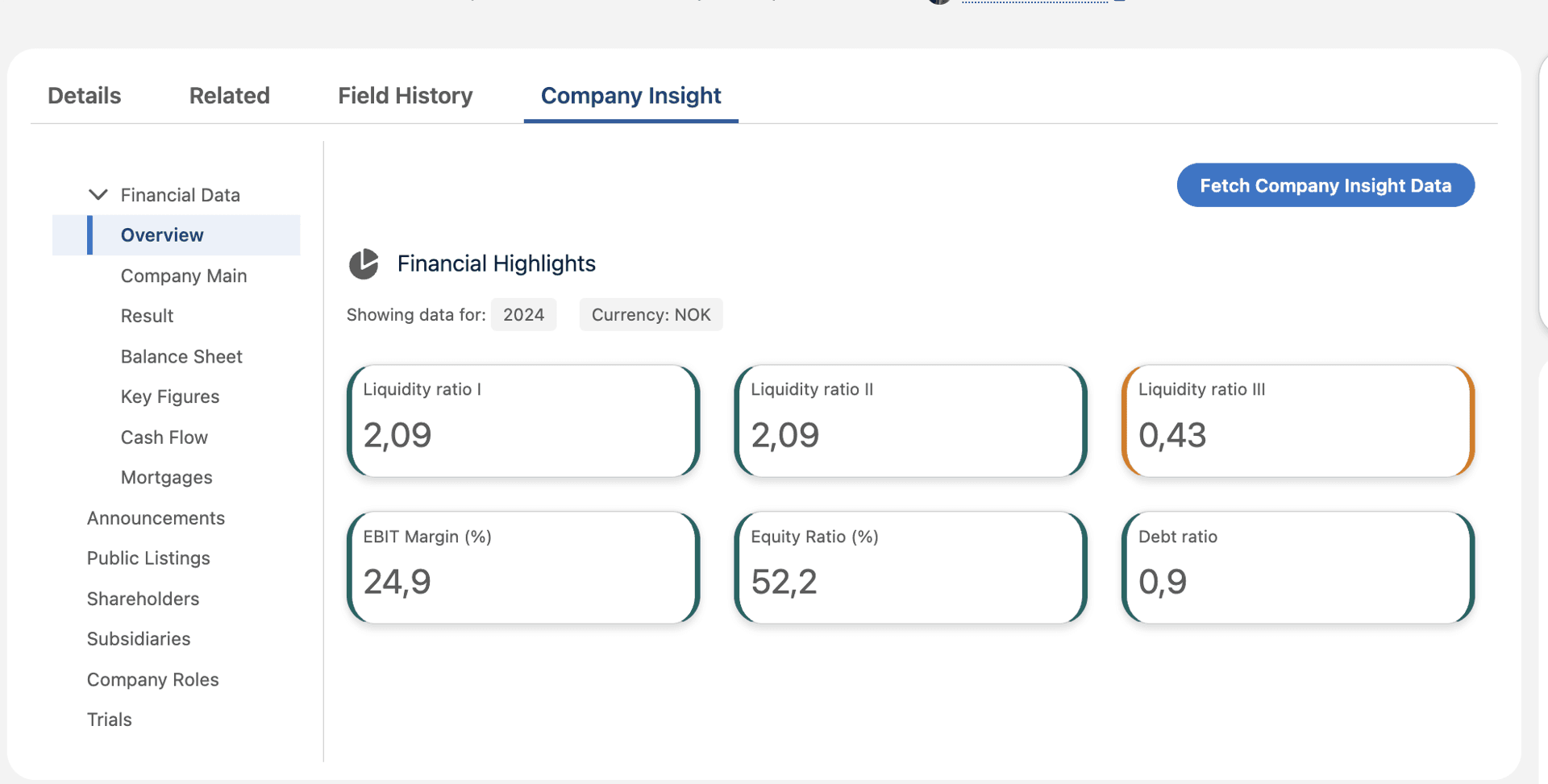
Task: Click the pie chart icon beside Financial Highlights
Action: pyautogui.click(x=364, y=263)
